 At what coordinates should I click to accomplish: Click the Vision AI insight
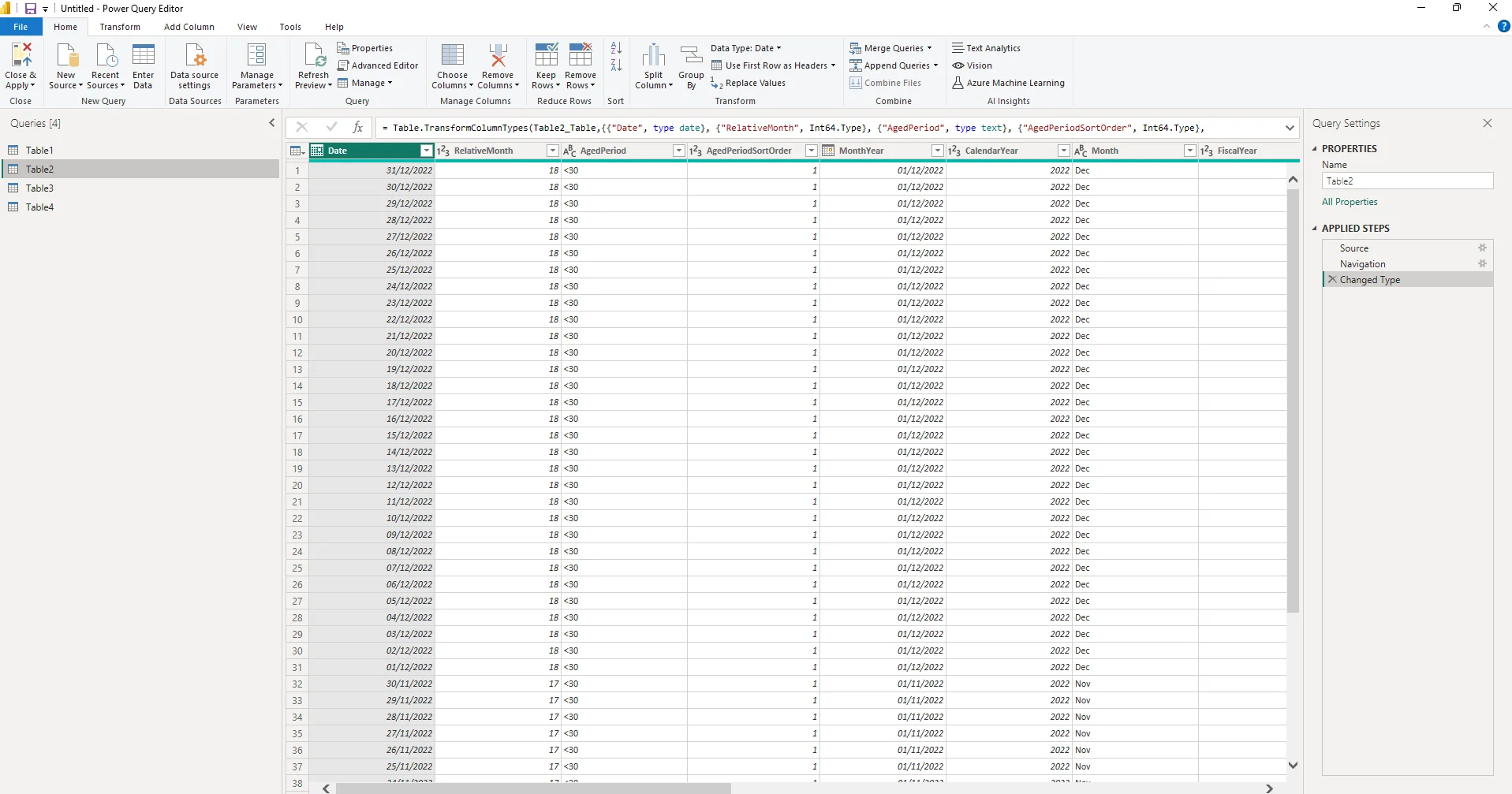(x=972, y=65)
